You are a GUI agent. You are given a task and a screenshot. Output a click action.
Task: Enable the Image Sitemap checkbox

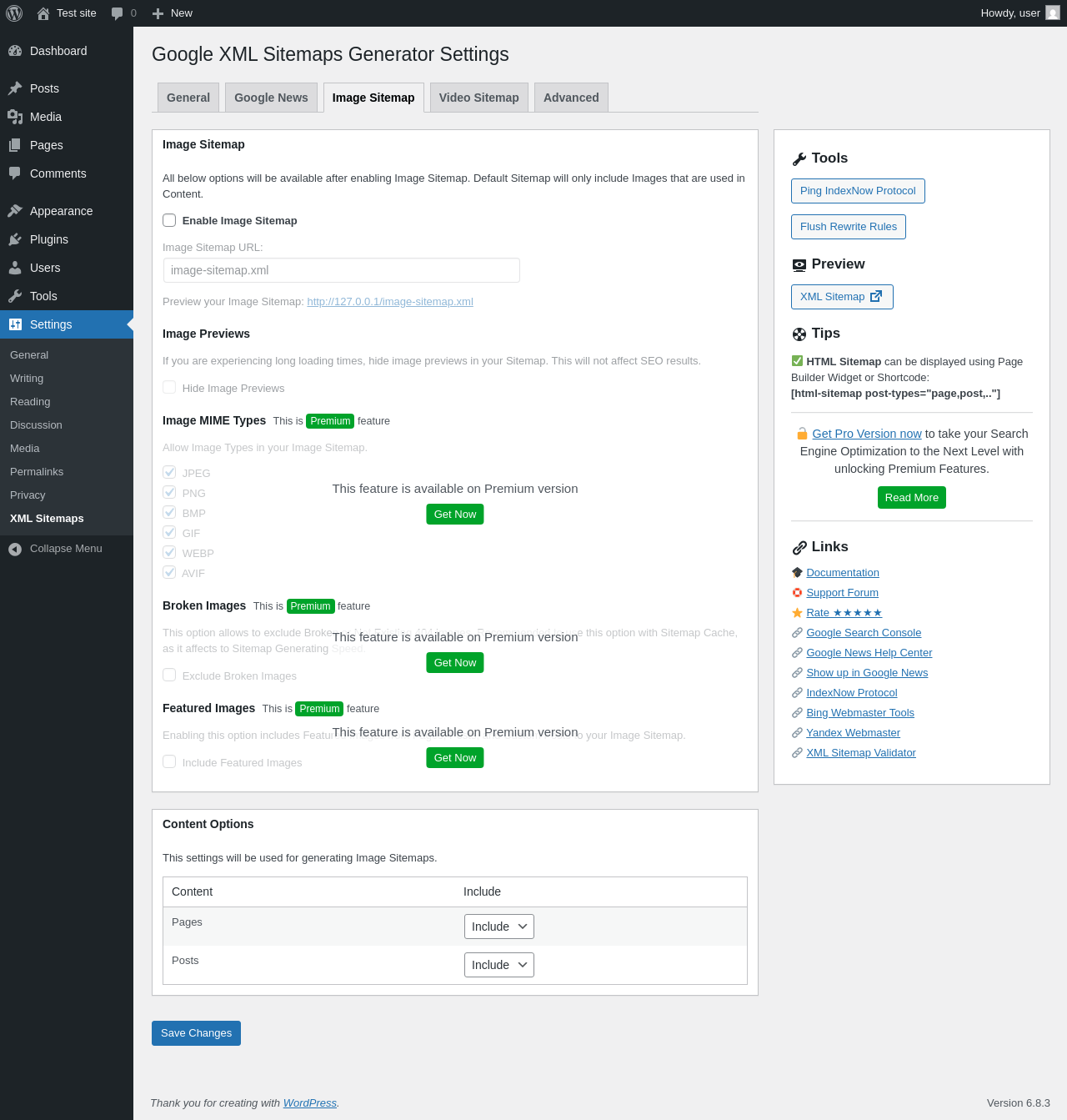click(x=169, y=220)
